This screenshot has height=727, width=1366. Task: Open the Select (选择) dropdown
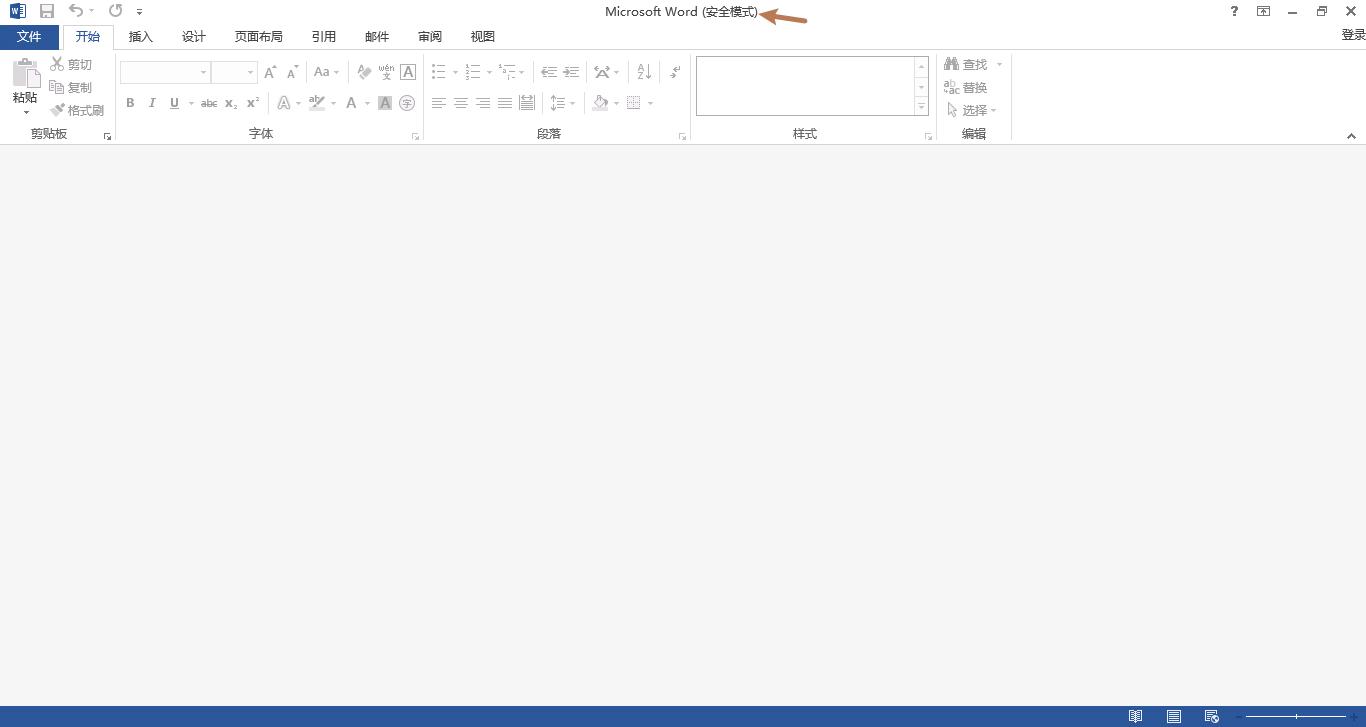971,111
